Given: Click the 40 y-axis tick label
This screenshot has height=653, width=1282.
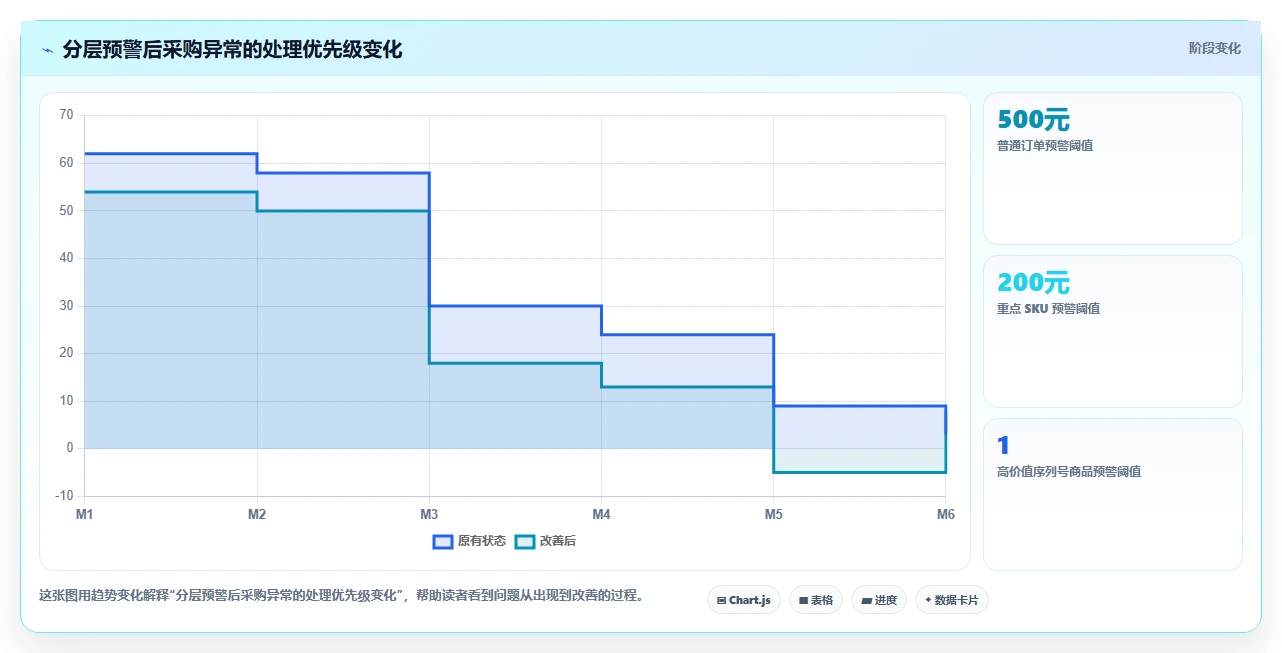Looking at the screenshot, I should coord(67,258).
